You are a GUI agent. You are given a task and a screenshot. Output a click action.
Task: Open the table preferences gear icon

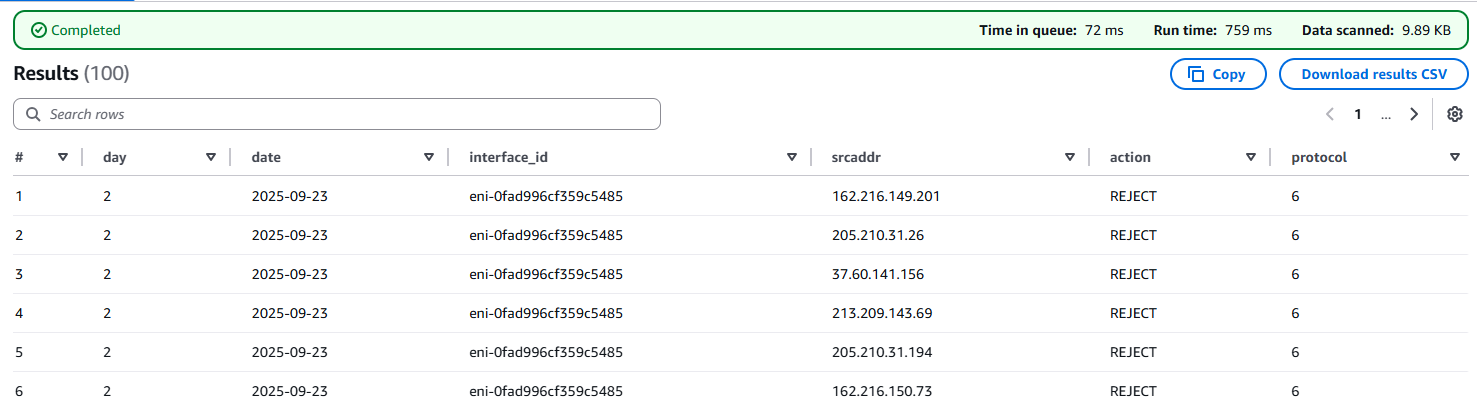point(1455,114)
